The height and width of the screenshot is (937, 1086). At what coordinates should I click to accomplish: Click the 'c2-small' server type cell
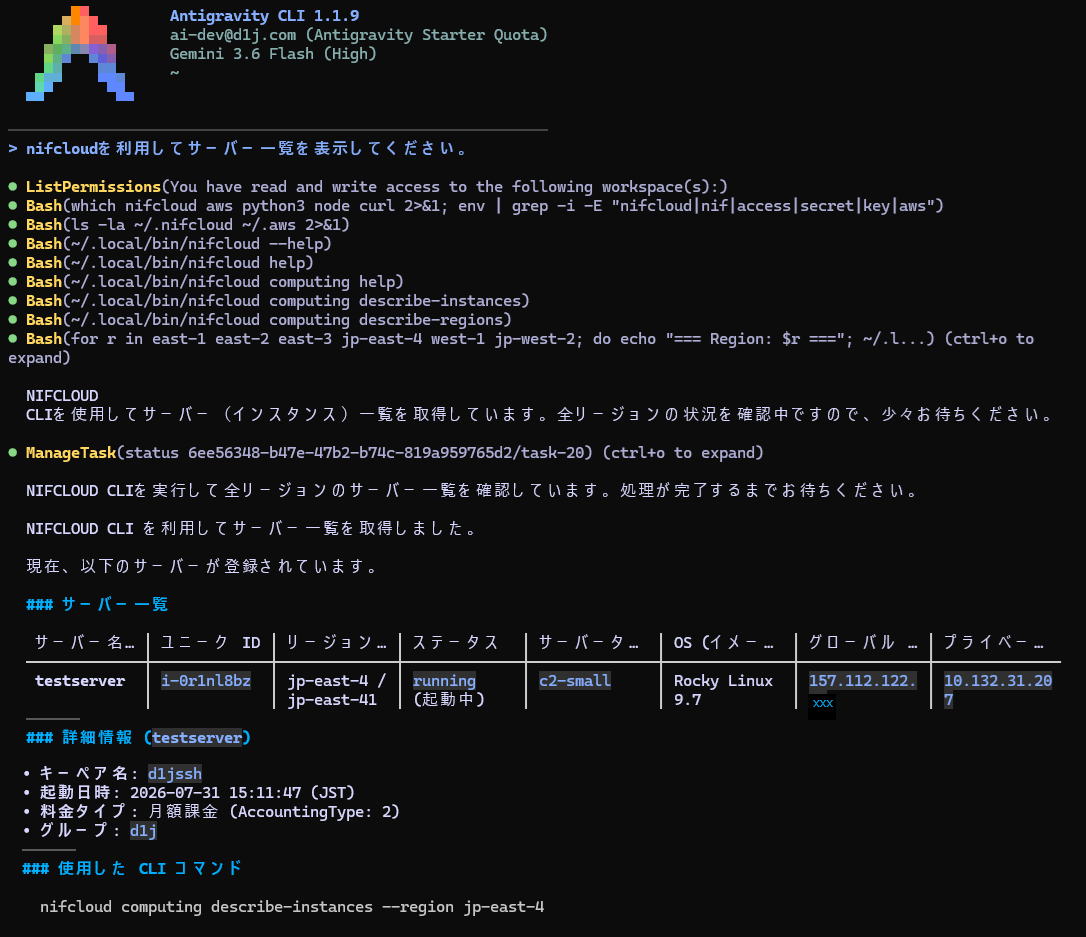click(575, 681)
